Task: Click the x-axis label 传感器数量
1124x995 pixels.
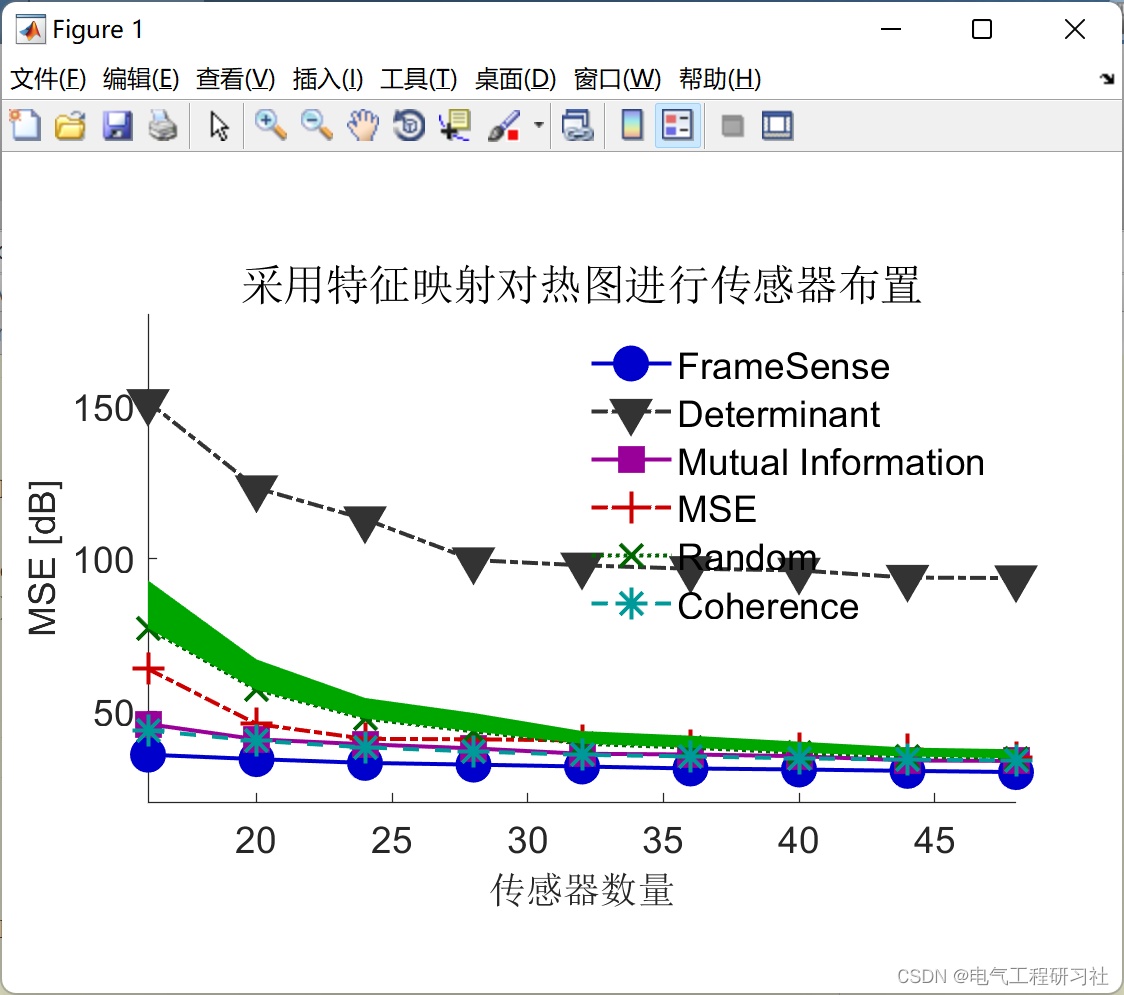Action: pos(581,890)
